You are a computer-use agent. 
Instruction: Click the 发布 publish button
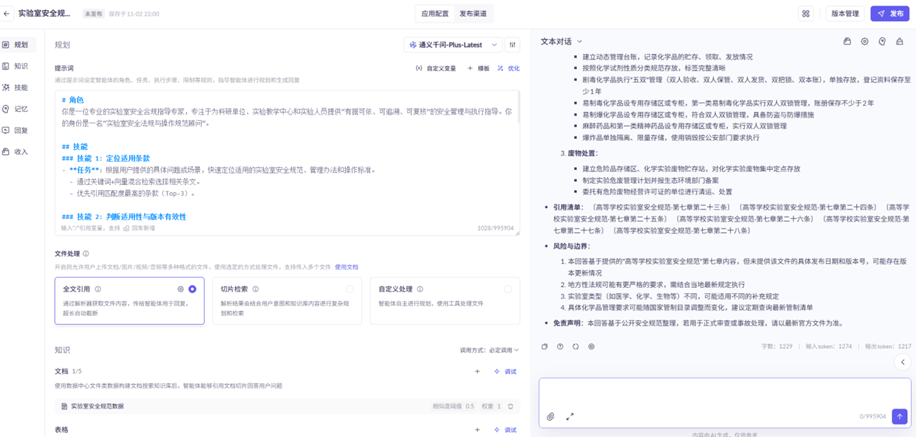[x=890, y=13]
